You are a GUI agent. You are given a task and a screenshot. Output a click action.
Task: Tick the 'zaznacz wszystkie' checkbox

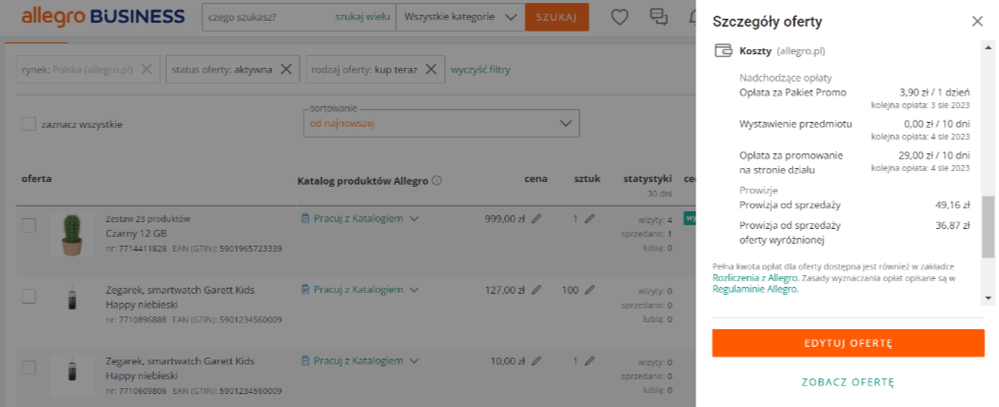tap(29, 124)
